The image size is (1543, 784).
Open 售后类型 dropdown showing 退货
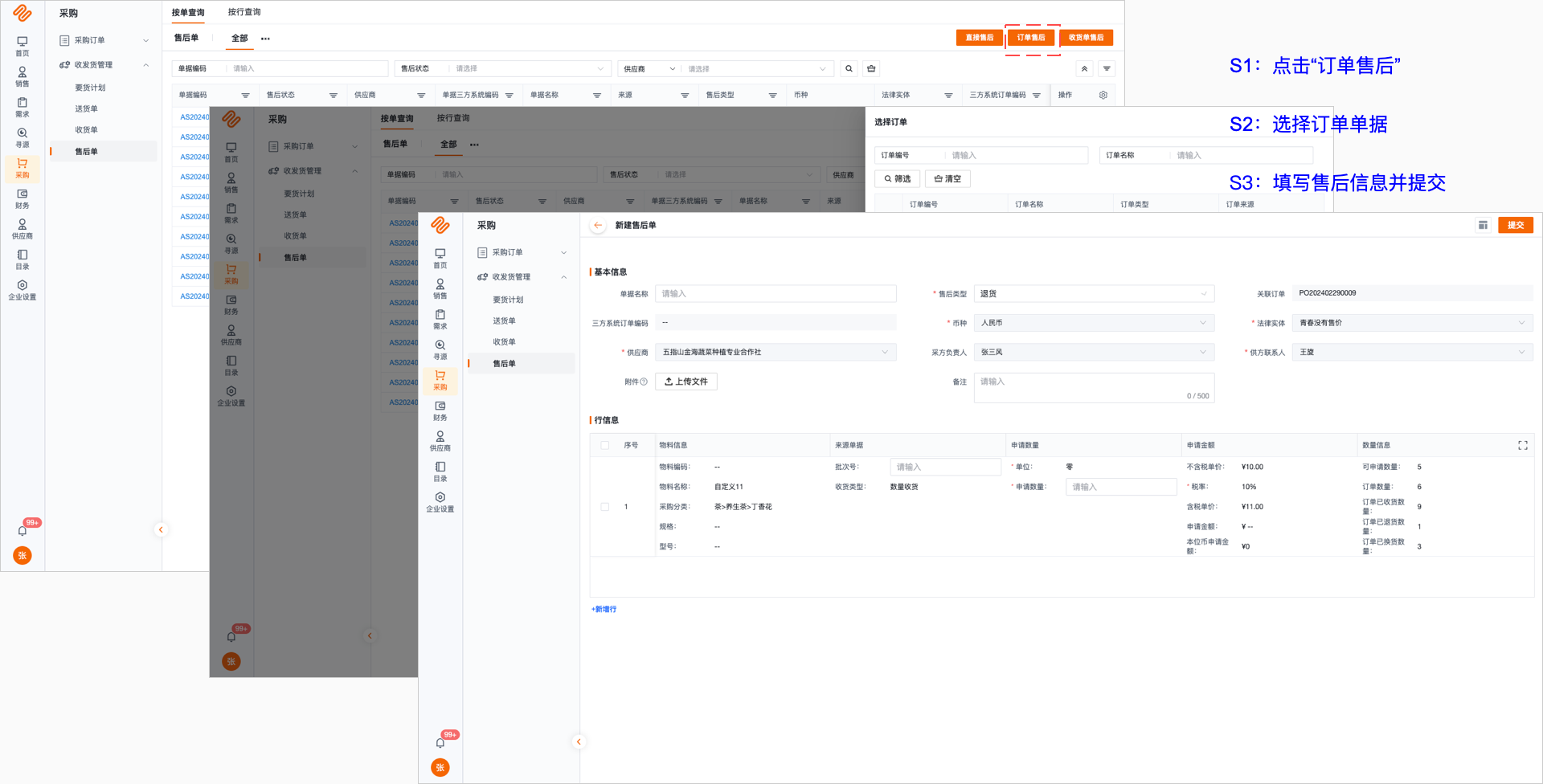pos(1094,294)
